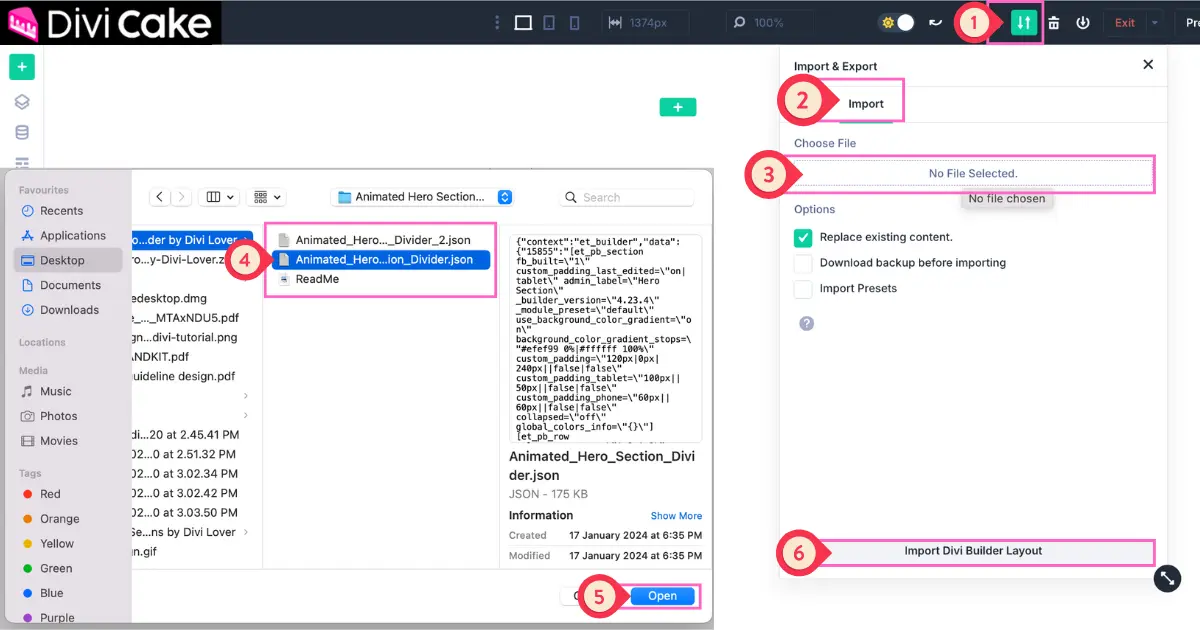Image resolution: width=1200 pixels, height=630 pixels.
Task: Click the green add button in left sidebar
Action: tap(22, 67)
